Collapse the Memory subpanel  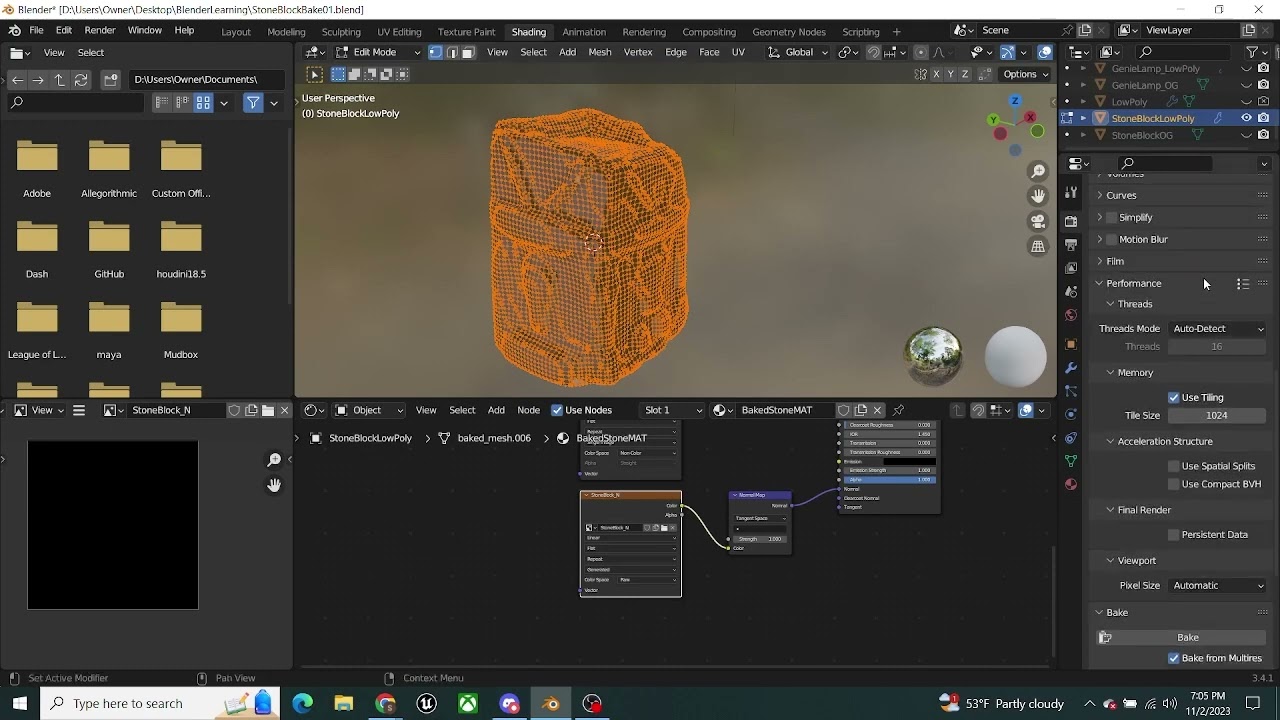(1134, 372)
